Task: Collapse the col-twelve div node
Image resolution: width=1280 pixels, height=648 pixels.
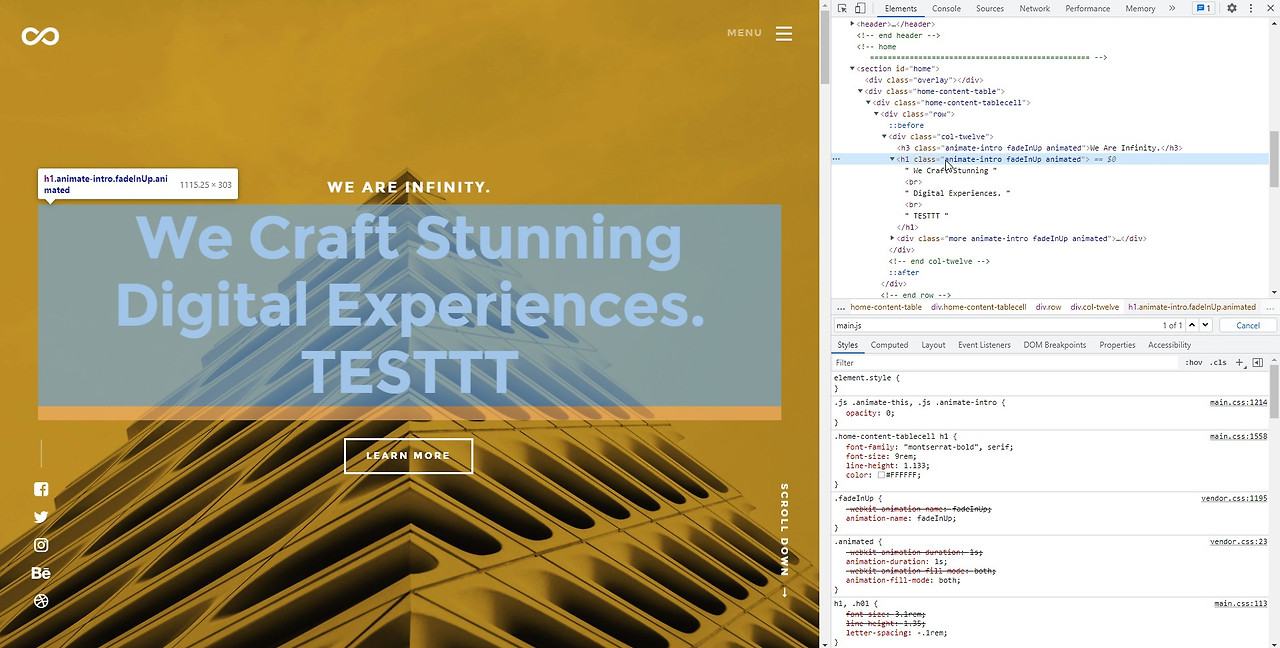Action: pyautogui.click(x=885, y=136)
